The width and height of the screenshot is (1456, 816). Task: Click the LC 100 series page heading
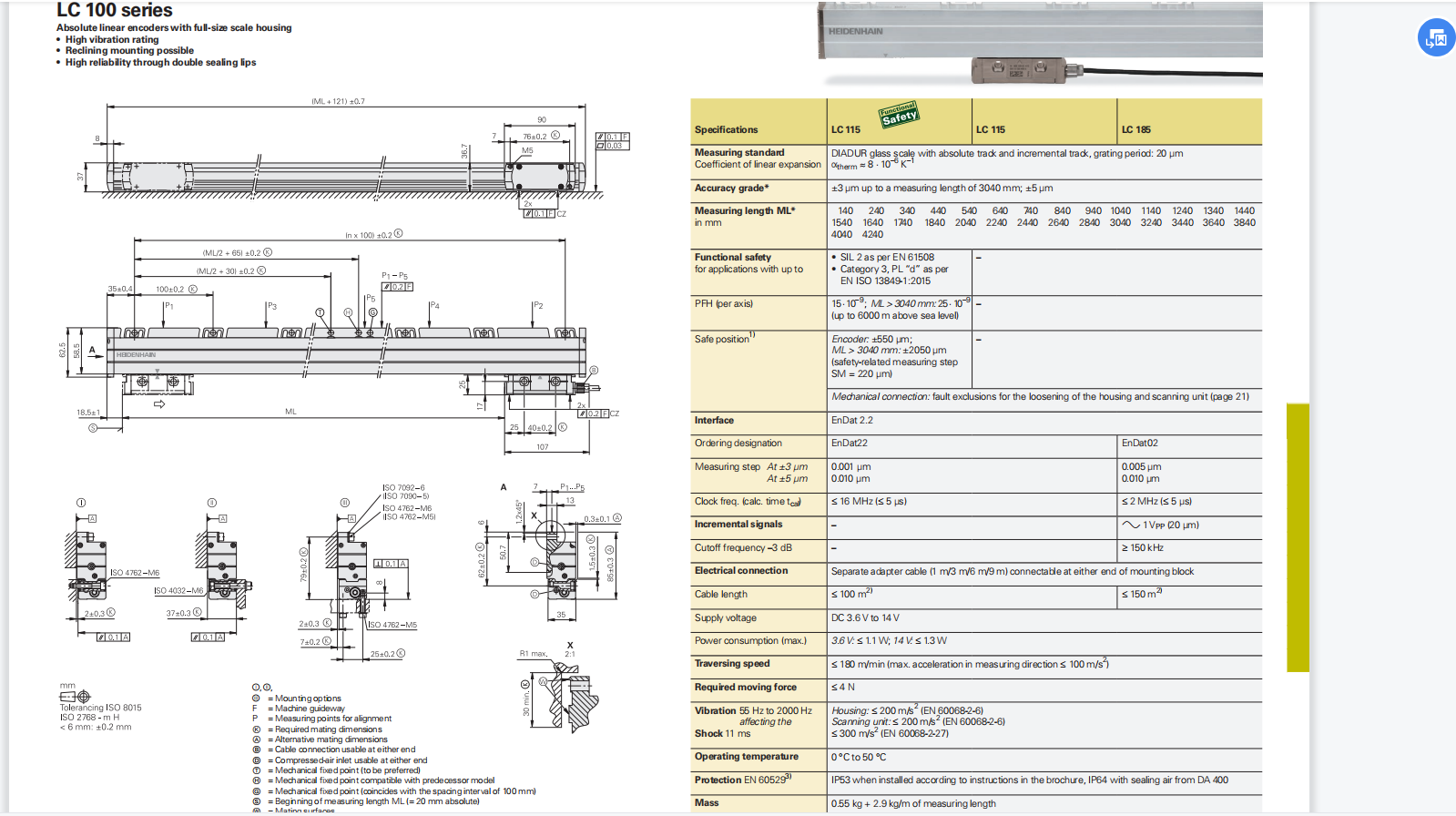click(115, 11)
